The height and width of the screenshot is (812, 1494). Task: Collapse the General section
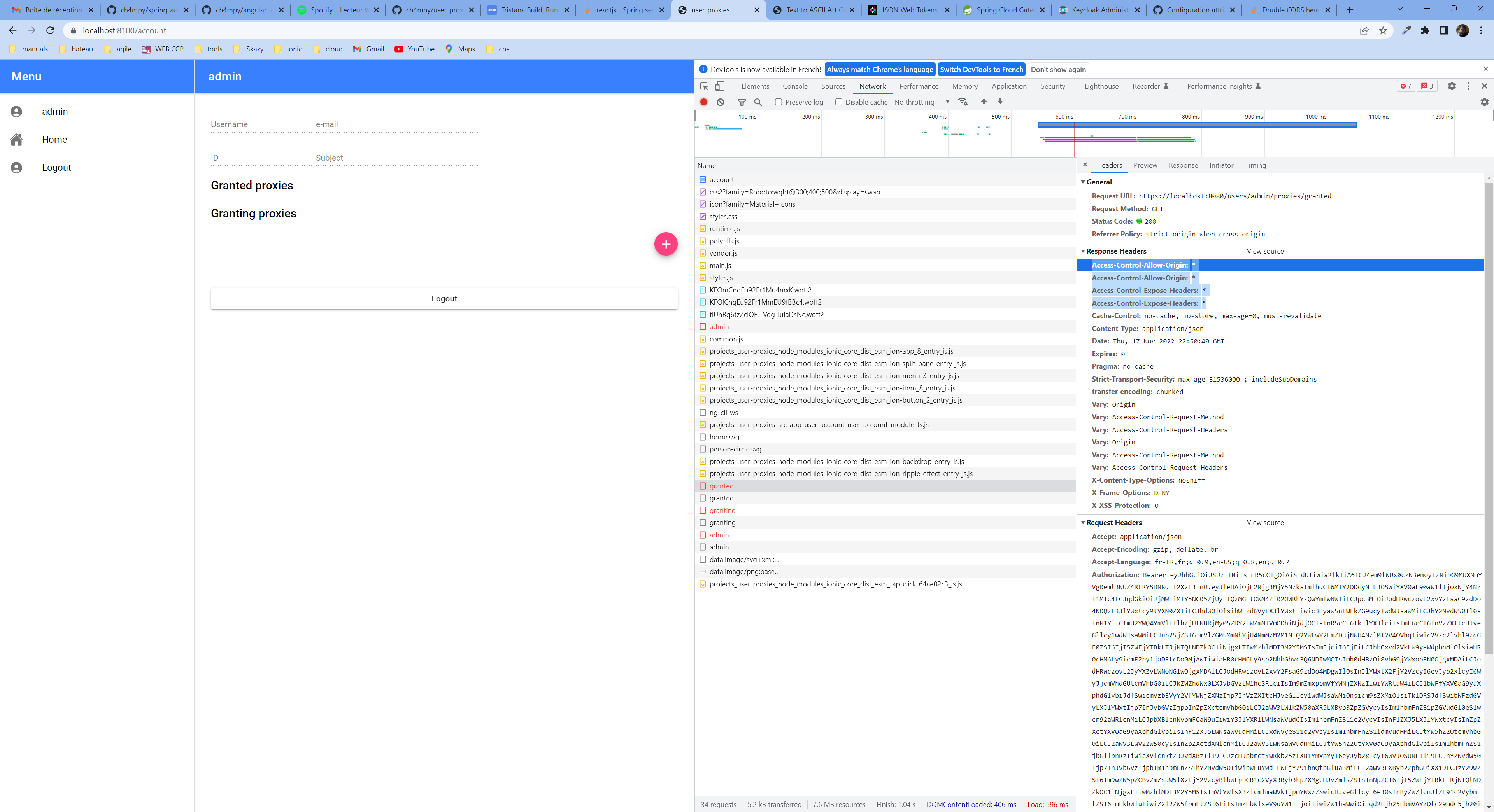point(1083,182)
